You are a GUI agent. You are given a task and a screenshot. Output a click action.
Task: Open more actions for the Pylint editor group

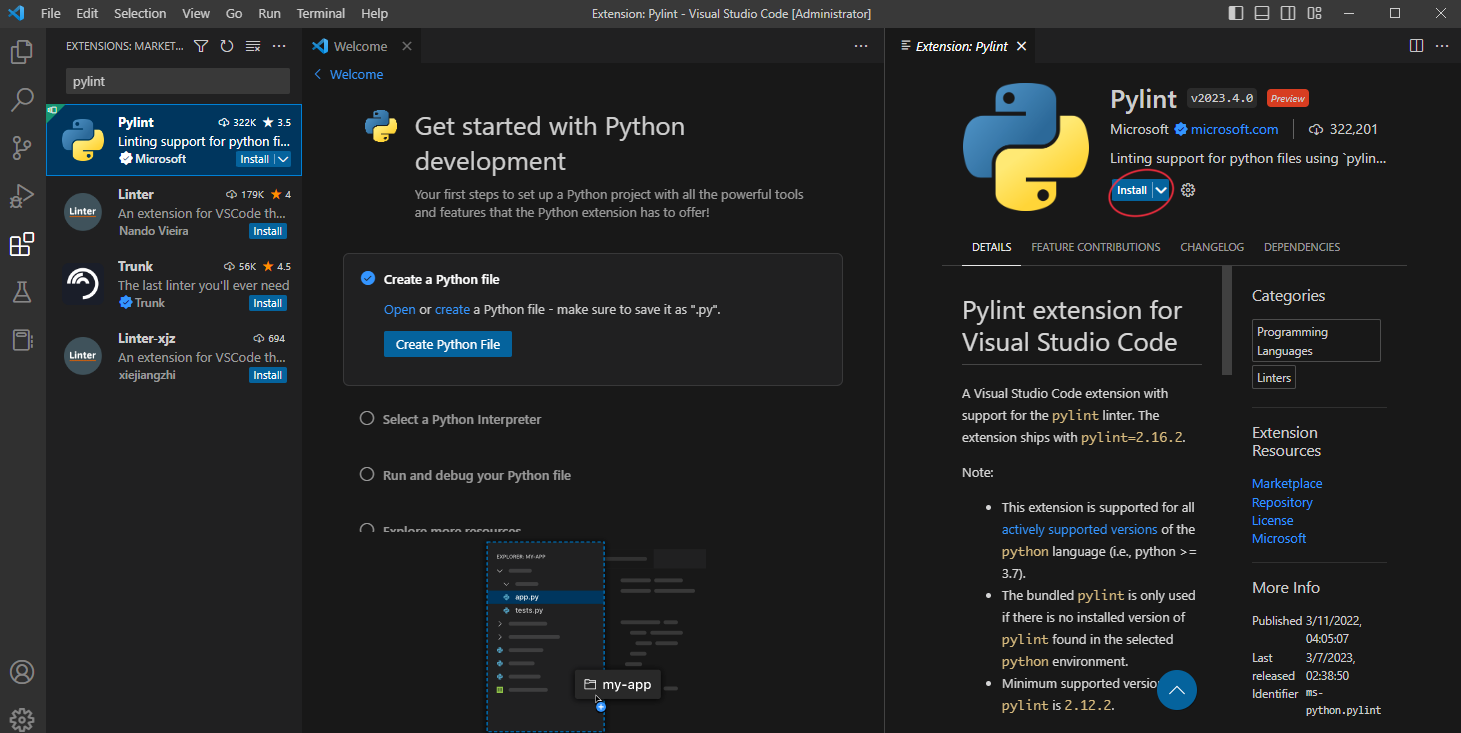pyautogui.click(x=1442, y=46)
